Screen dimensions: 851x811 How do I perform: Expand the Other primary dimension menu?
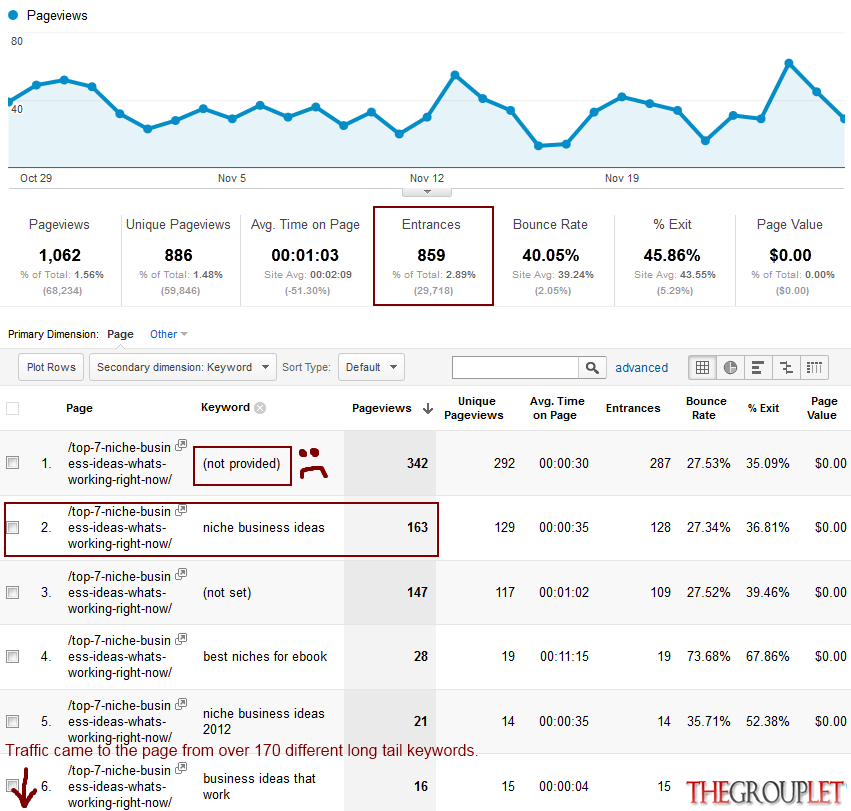click(x=168, y=334)
